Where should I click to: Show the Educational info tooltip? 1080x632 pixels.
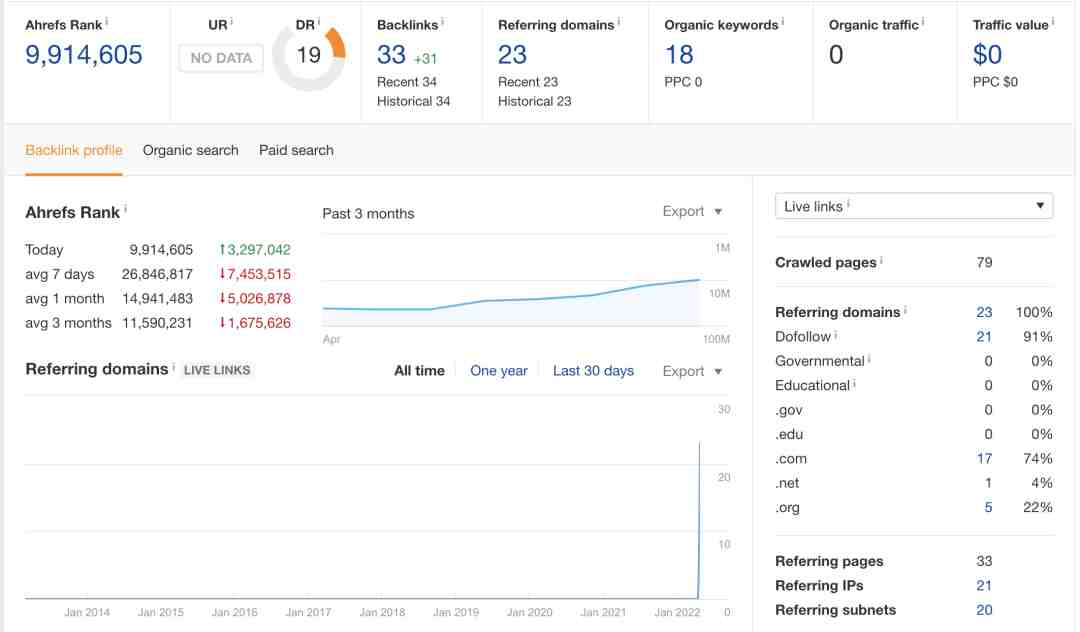coord(854,383)
